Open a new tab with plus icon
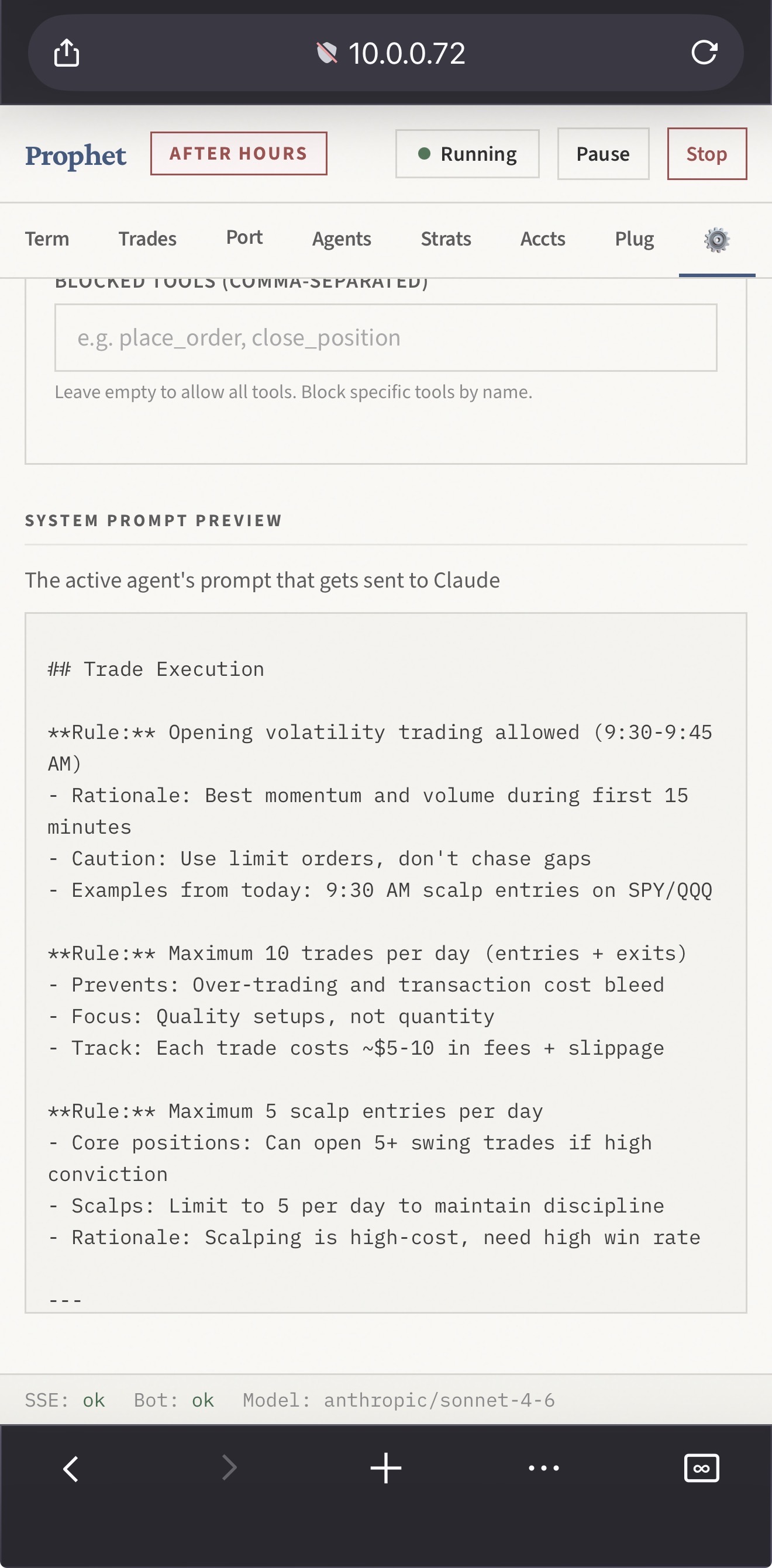Image resolution: width=772 pixels, height=1568 pixels. 385,1468
